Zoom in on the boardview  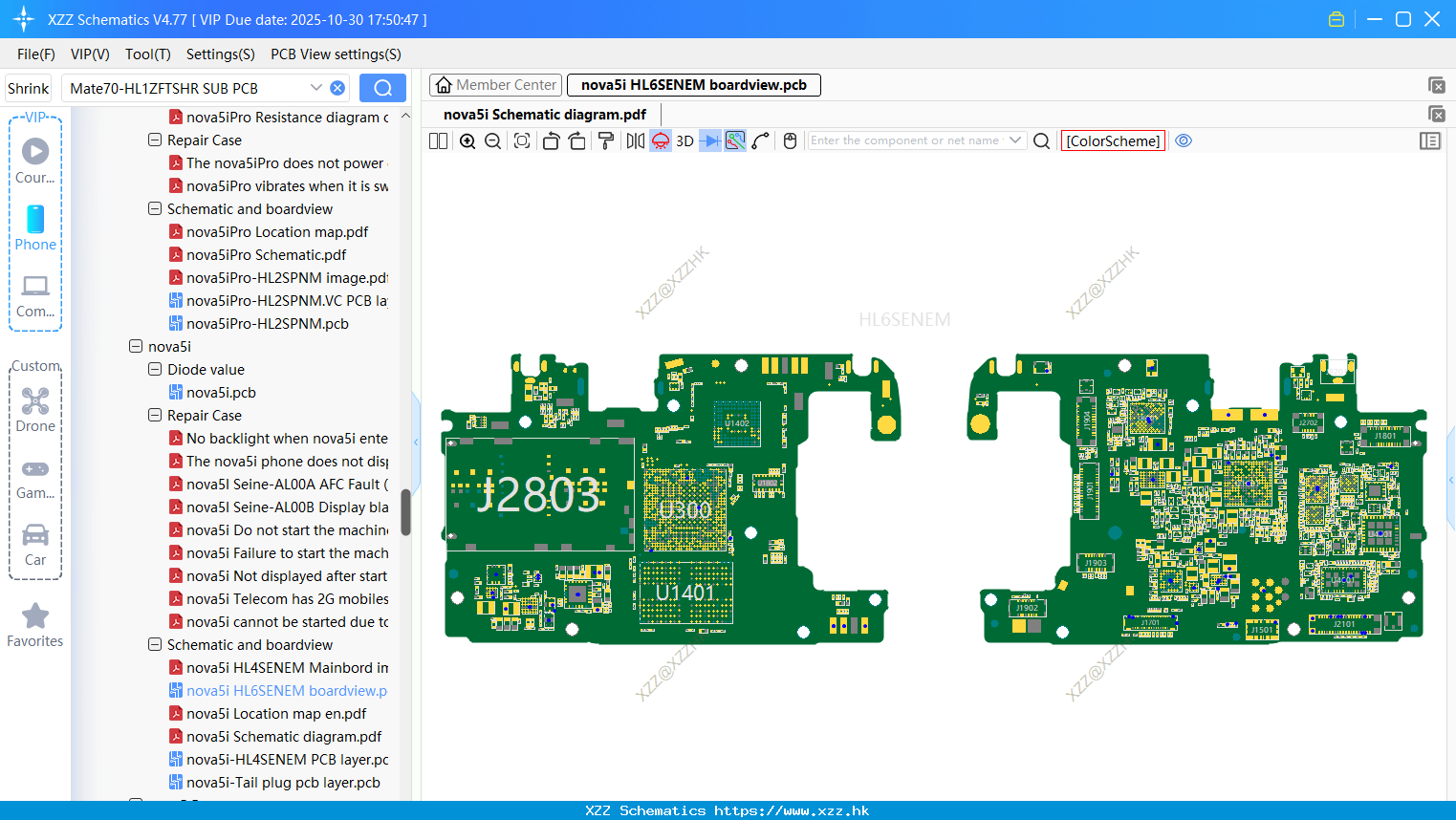(x=467, y=140)
